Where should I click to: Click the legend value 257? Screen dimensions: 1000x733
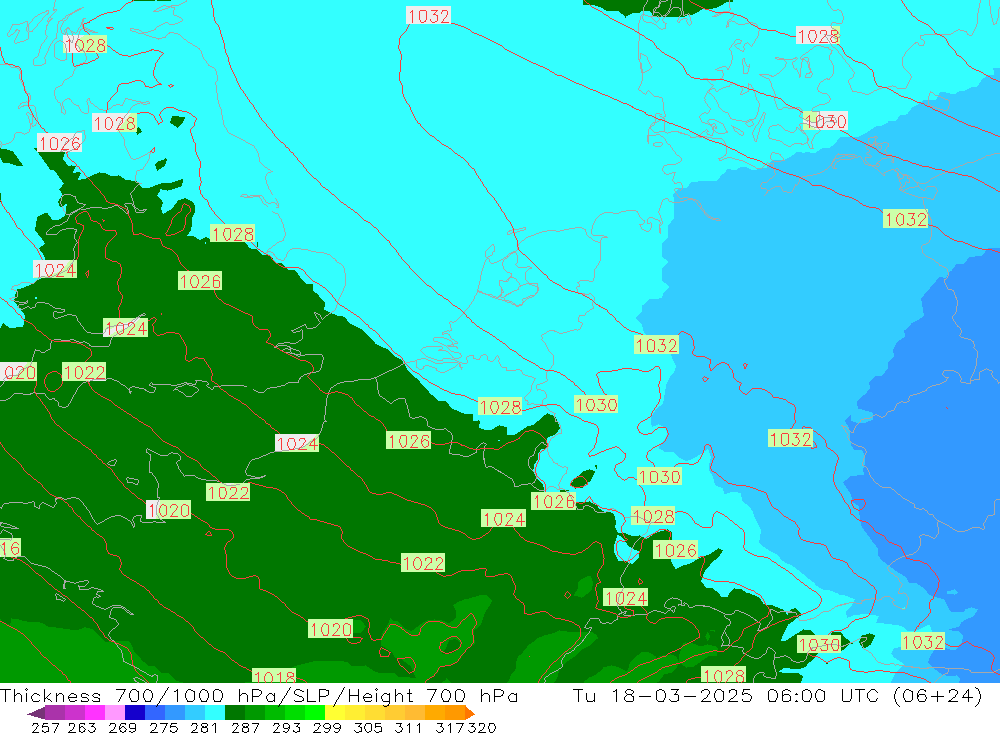coord(45,727)
